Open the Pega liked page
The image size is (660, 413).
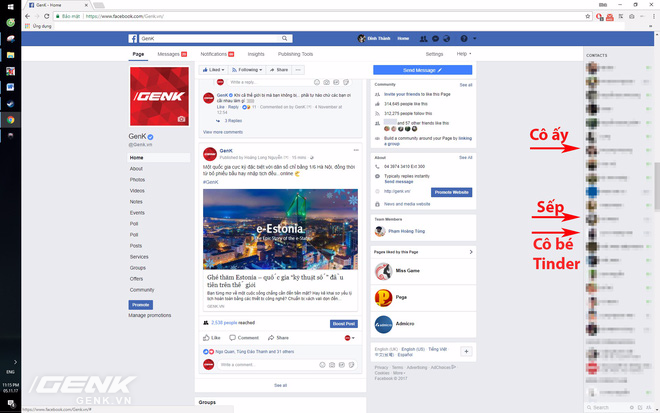[x=401, y=297]
